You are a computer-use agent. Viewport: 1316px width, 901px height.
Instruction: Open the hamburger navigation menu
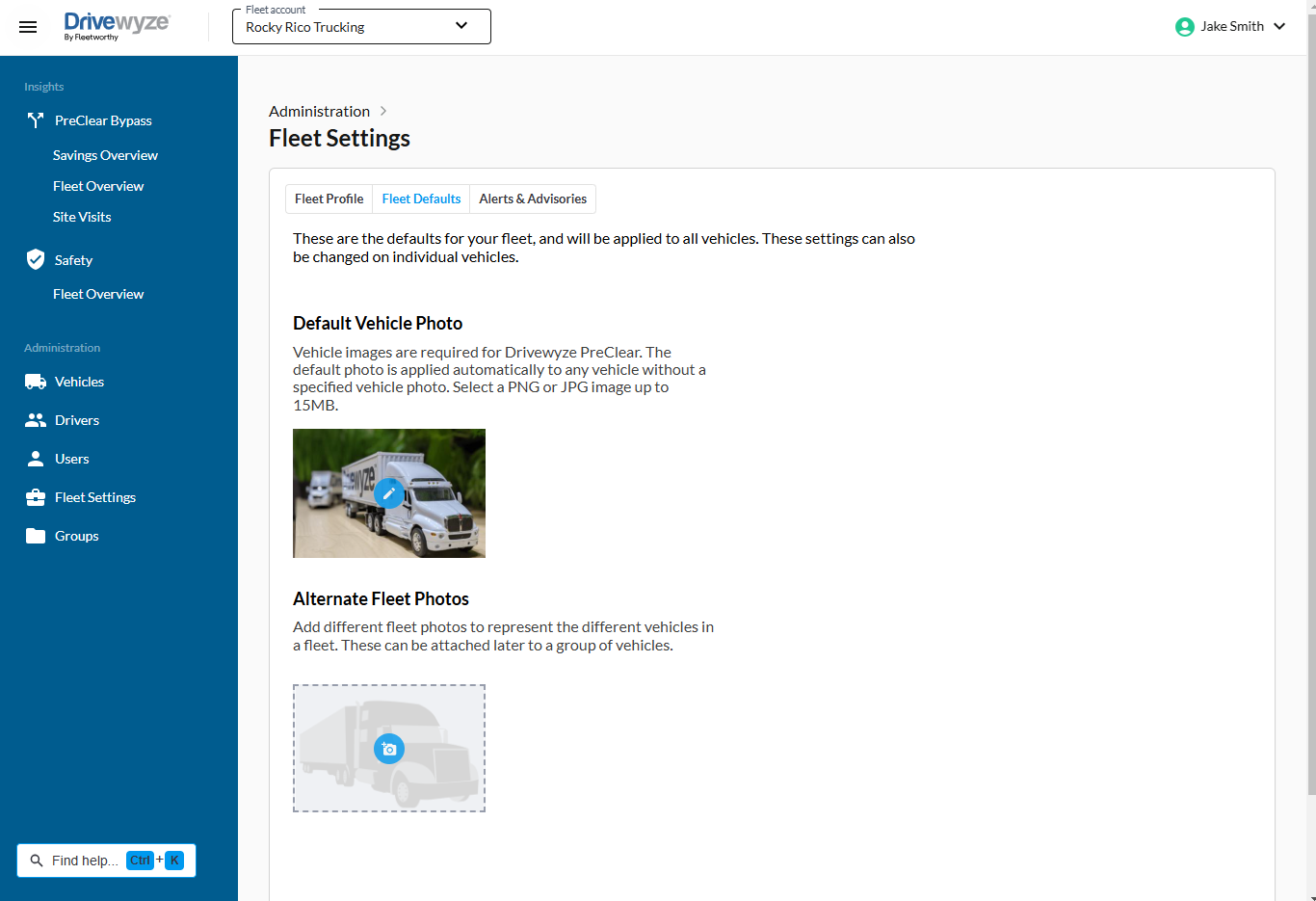pyautogui.click(x=28, y=27)
